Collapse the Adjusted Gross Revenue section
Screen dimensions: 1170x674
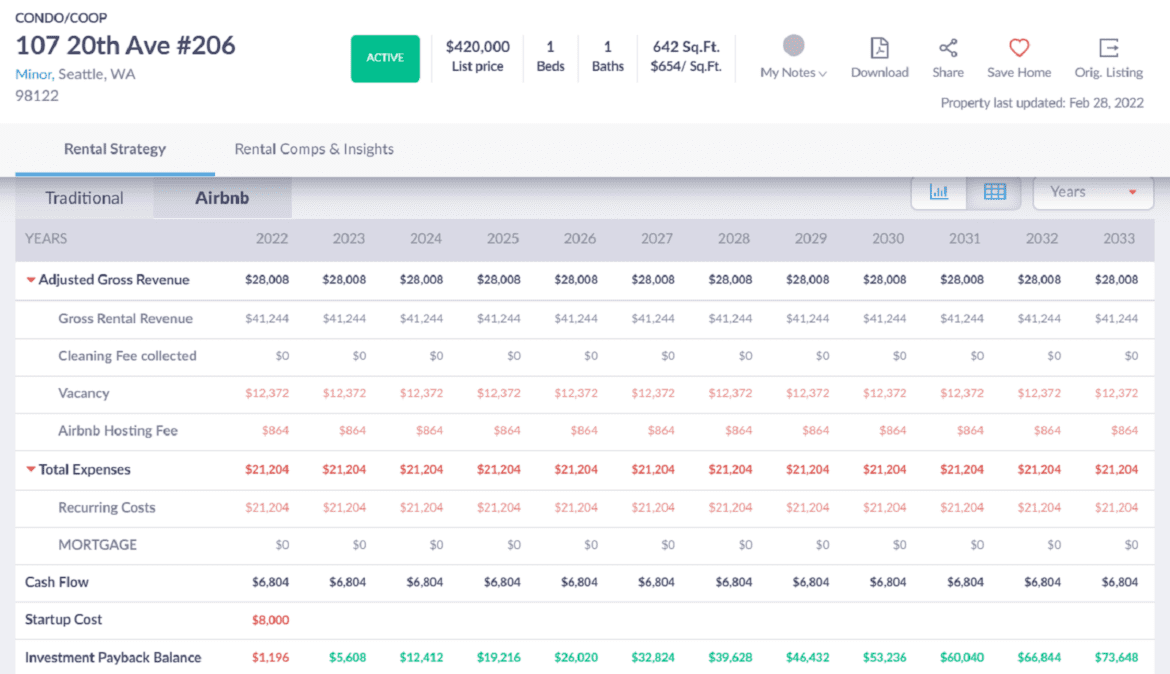pos(33,280)
